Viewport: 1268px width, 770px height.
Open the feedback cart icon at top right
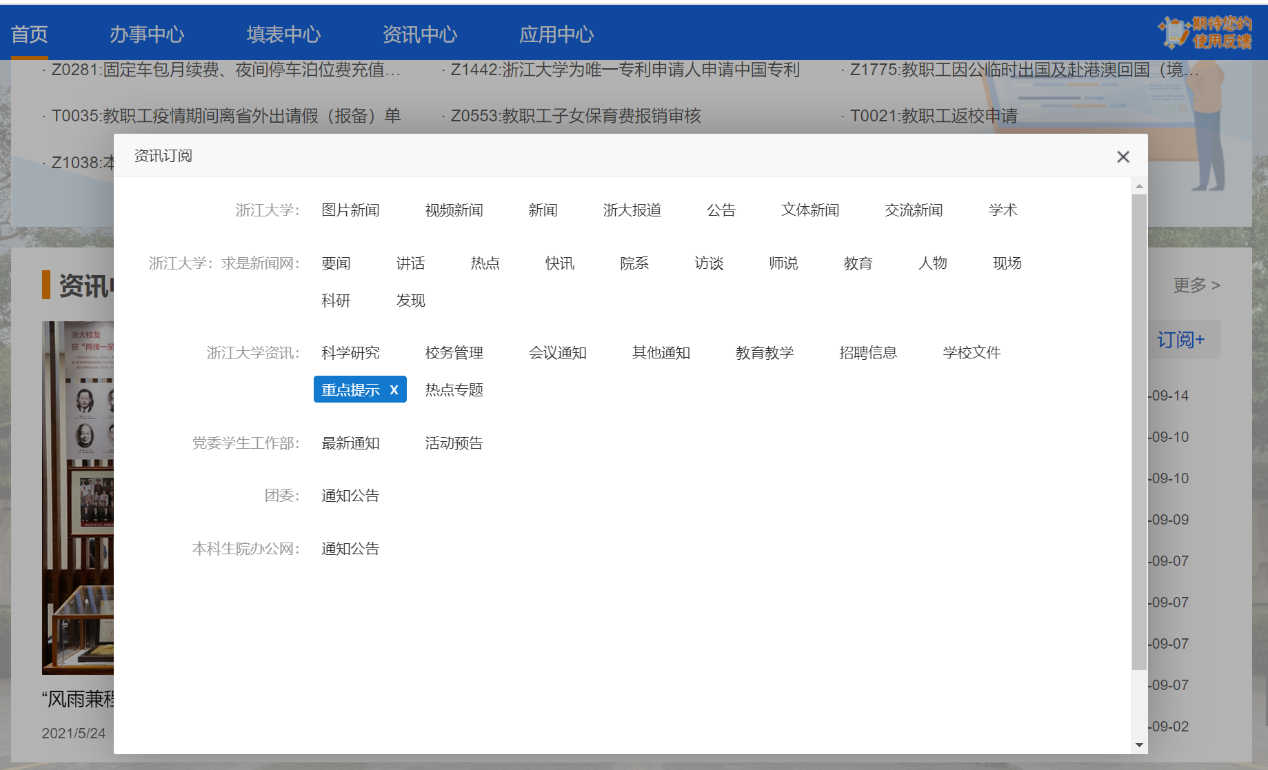(x=1206, y=33)
